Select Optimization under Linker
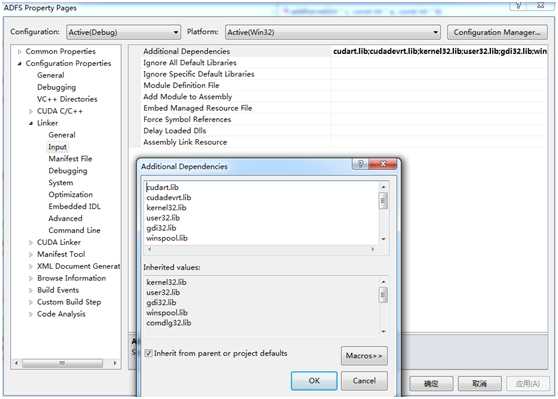 [70, 195]
